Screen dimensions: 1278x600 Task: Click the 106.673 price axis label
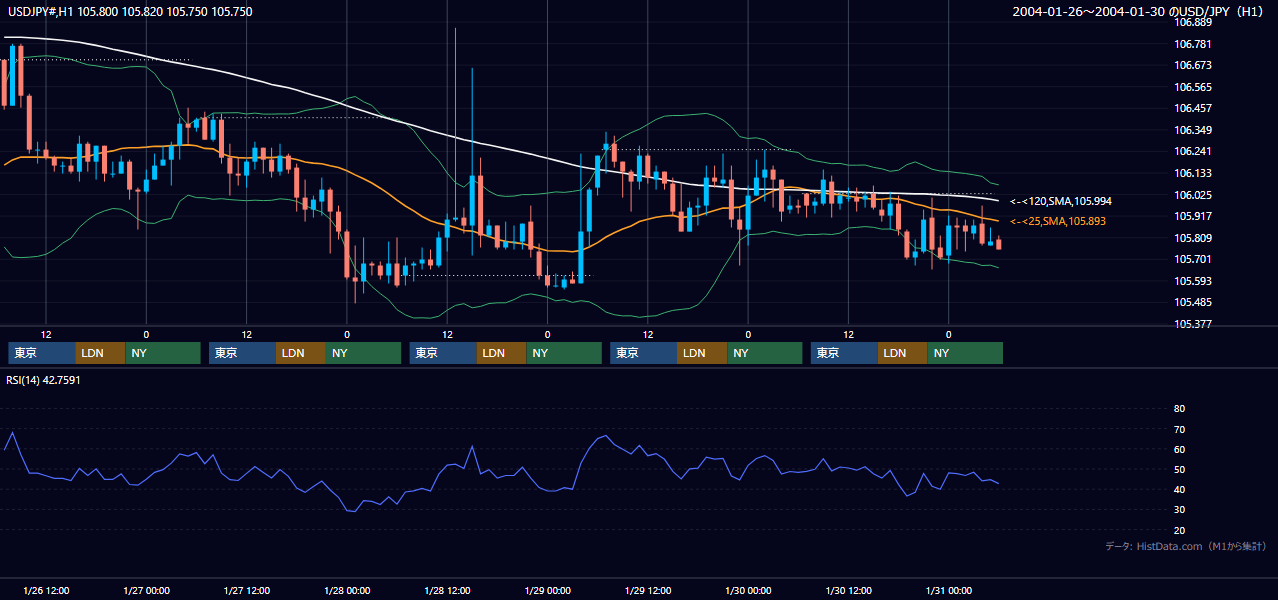tap(1193, 65)
